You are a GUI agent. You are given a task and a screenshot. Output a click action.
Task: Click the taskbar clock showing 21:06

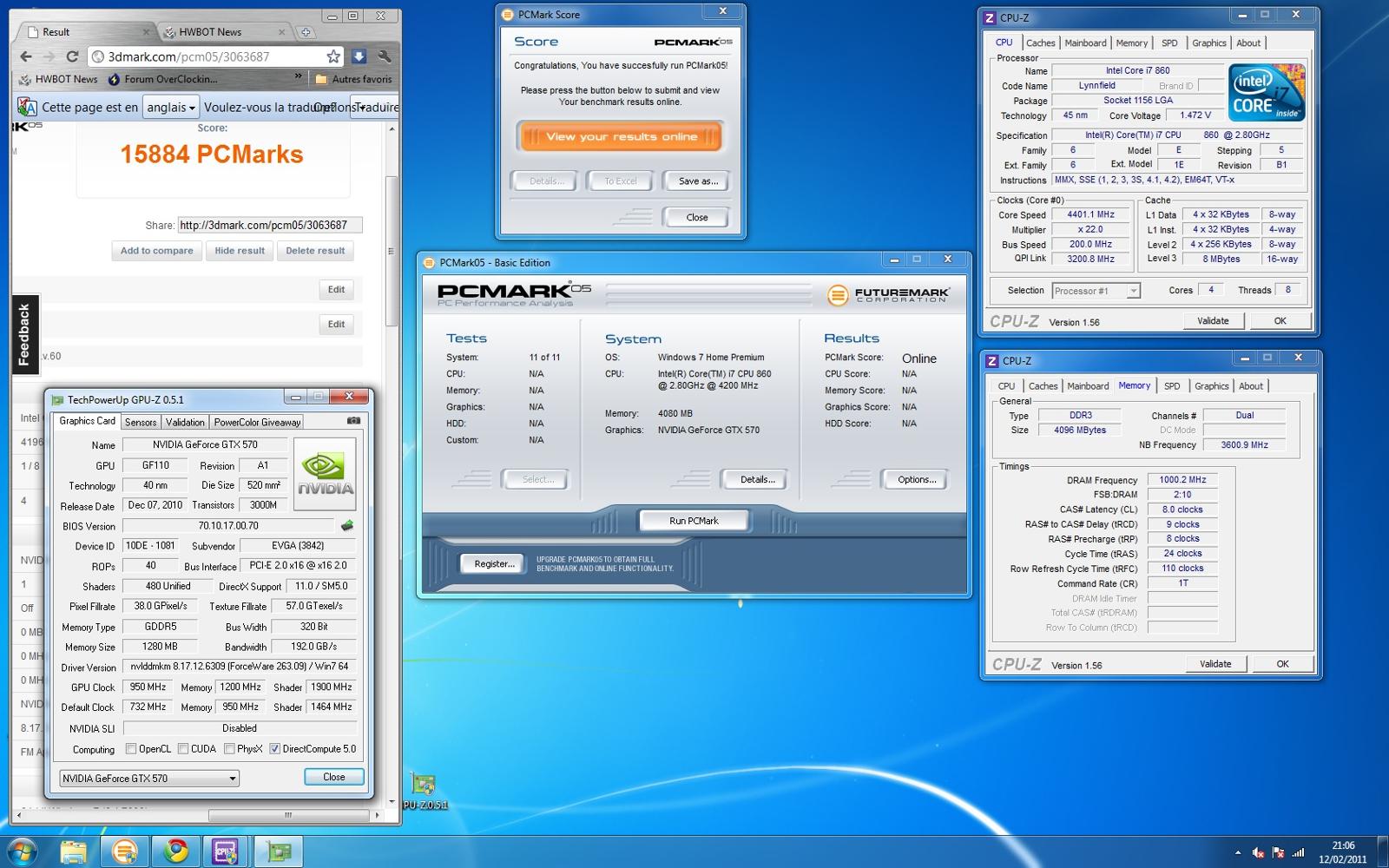[1343, 852]
